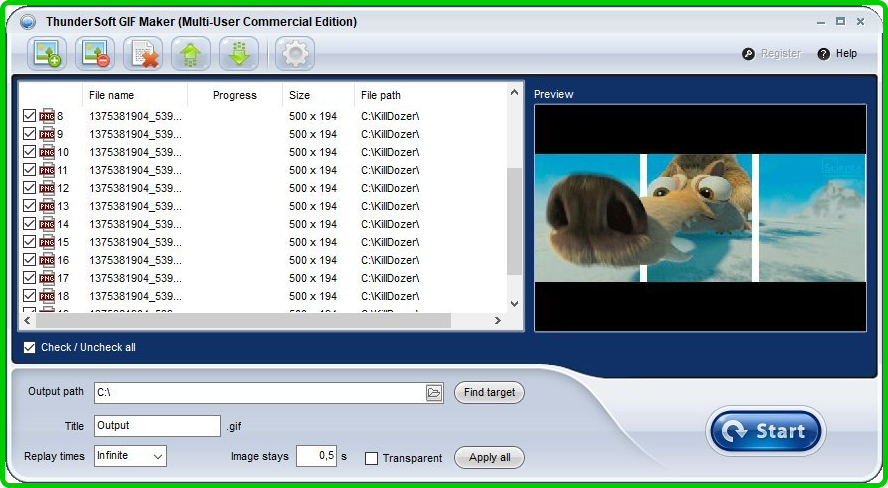Maximize the GIF Maker window
888x488 pixels.
click(x=840, y=22)
